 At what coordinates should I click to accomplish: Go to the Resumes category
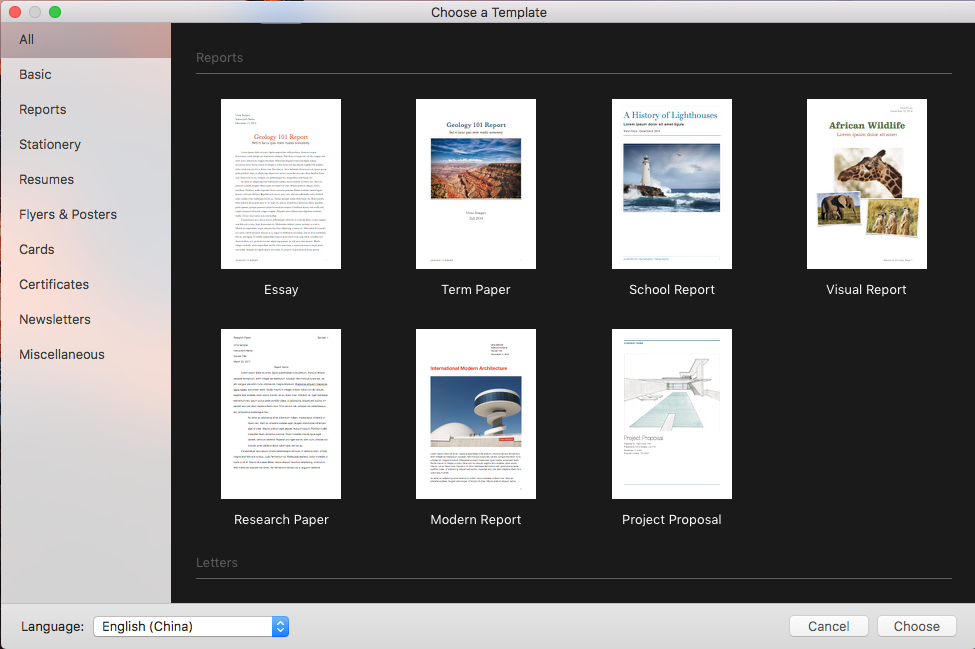pyautogui.click(x=47, y=180)
